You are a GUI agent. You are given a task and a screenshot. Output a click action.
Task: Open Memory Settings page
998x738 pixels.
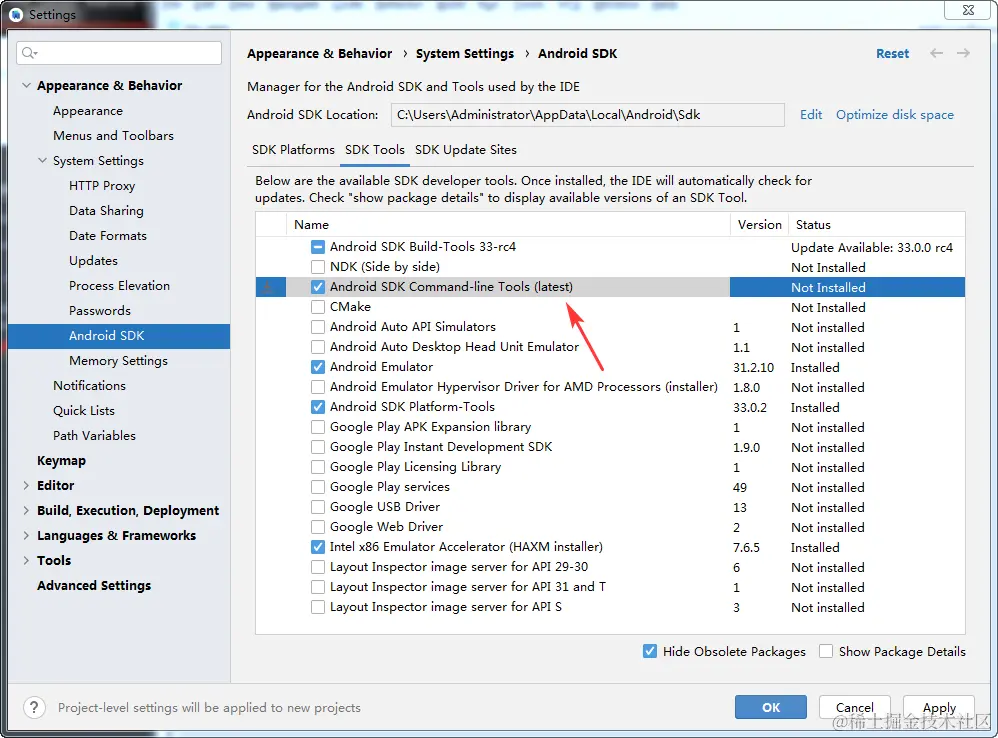tap(118, 361)
